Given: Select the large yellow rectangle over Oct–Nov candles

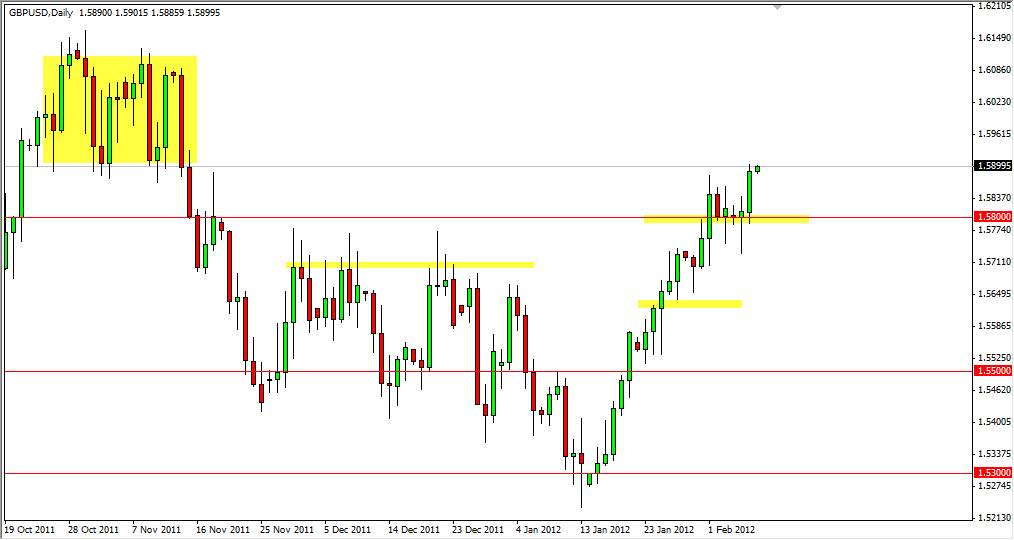Looking at the screenshot, I should click(x=120, y=109).
